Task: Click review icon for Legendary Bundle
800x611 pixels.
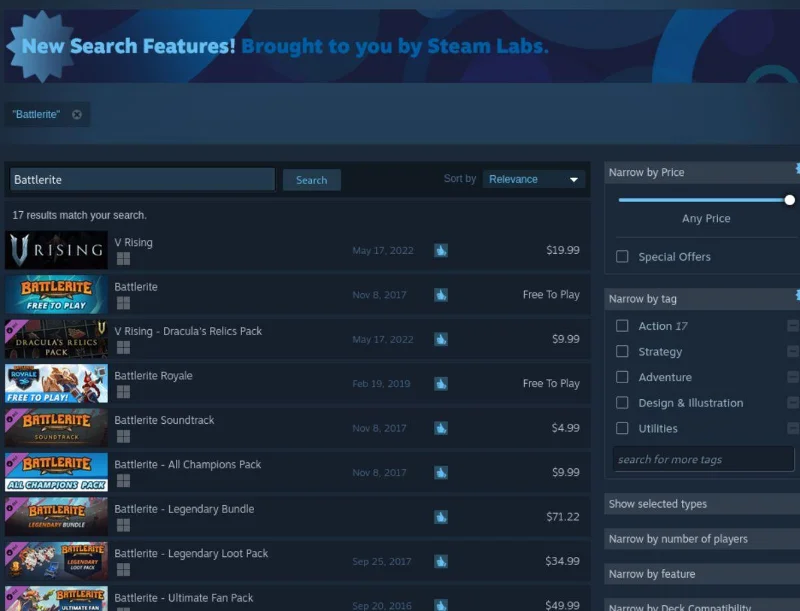Action: click(x=441, y=517)
